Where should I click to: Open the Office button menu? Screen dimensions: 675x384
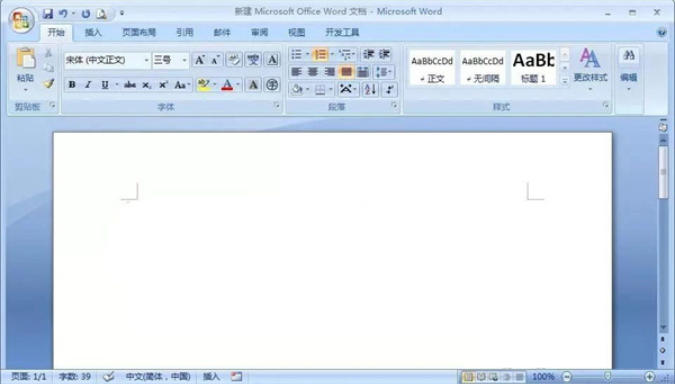[x=21, y=20]
